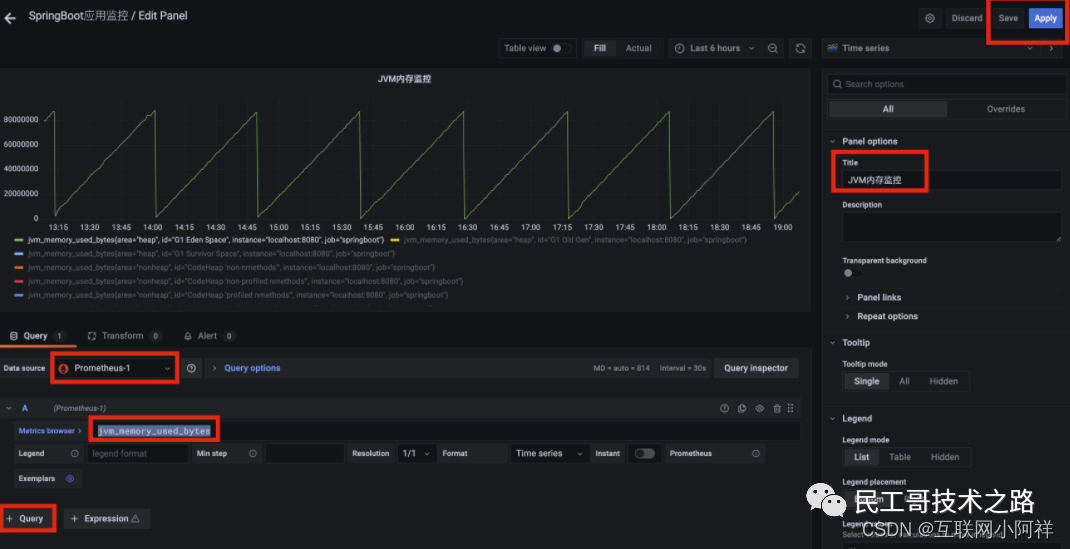Click the clock icon in time picker

[x=680, y=48]
